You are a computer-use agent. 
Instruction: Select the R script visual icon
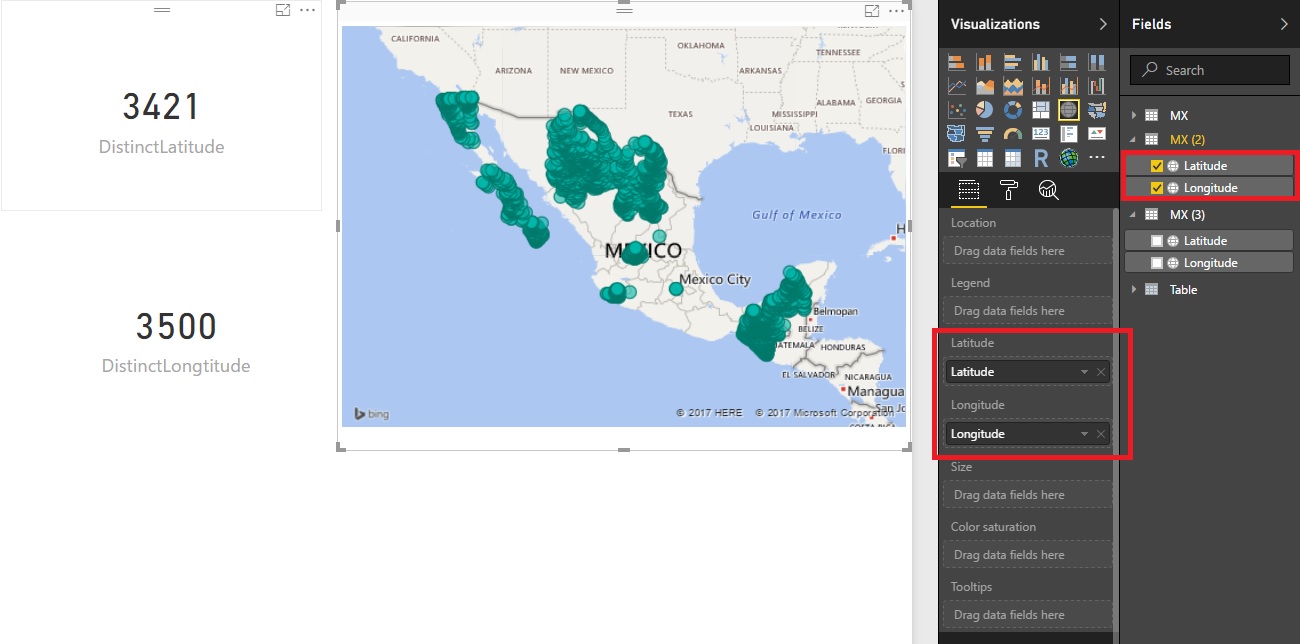1040,158
